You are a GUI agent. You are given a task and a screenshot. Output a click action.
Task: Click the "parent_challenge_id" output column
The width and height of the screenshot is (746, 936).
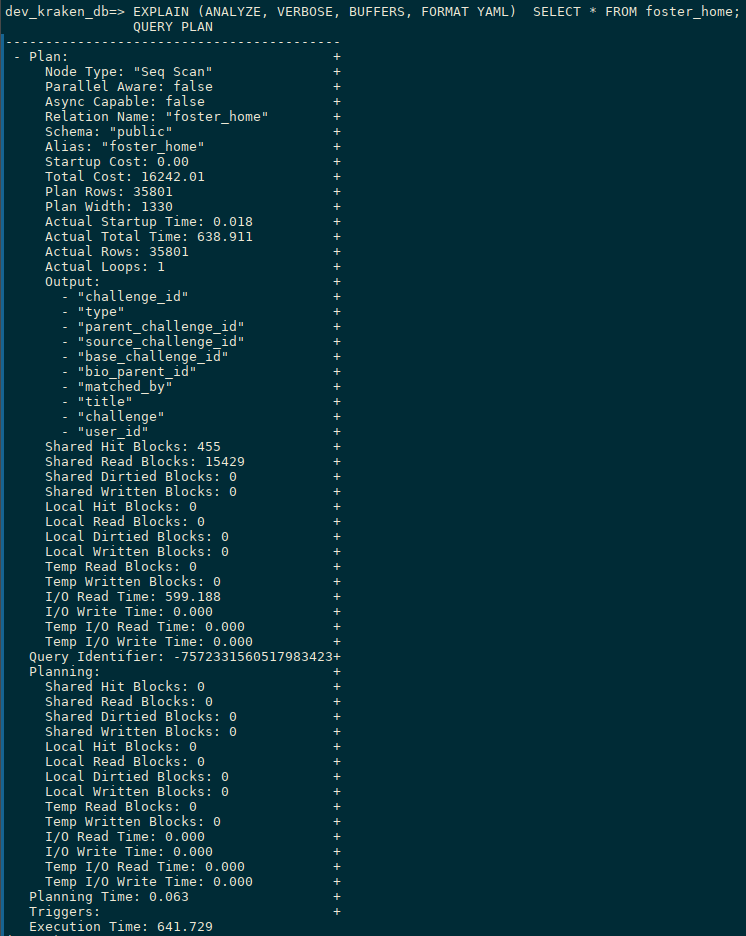coord(161,327)
